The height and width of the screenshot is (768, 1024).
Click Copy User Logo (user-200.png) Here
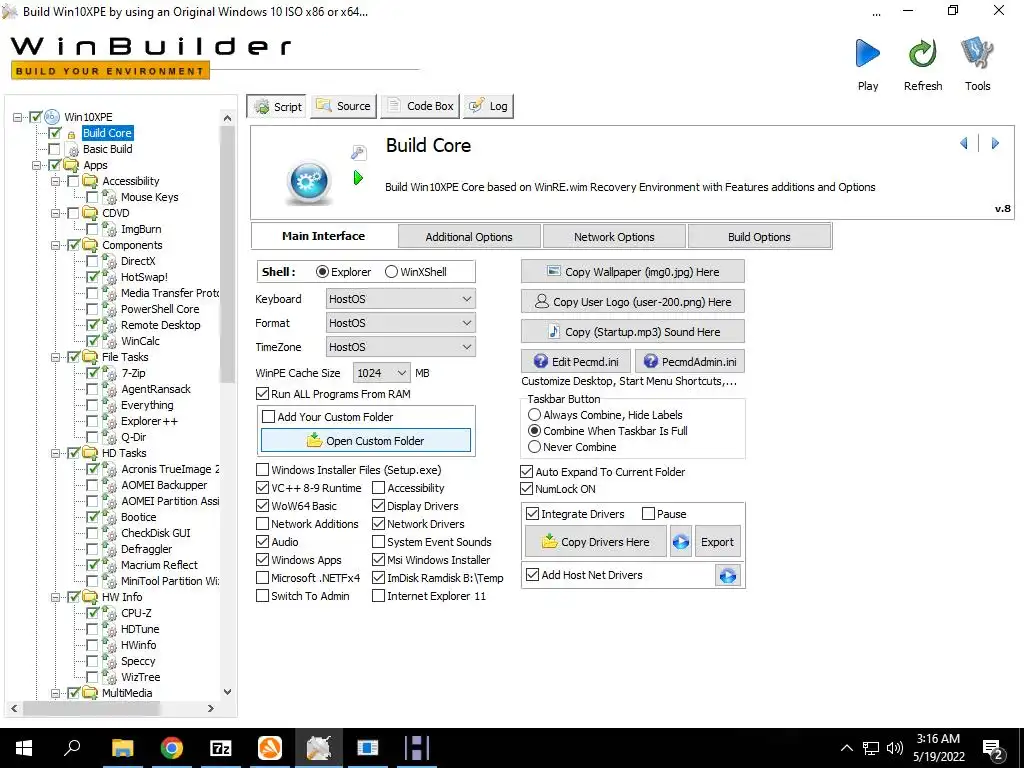coord(632,302)
